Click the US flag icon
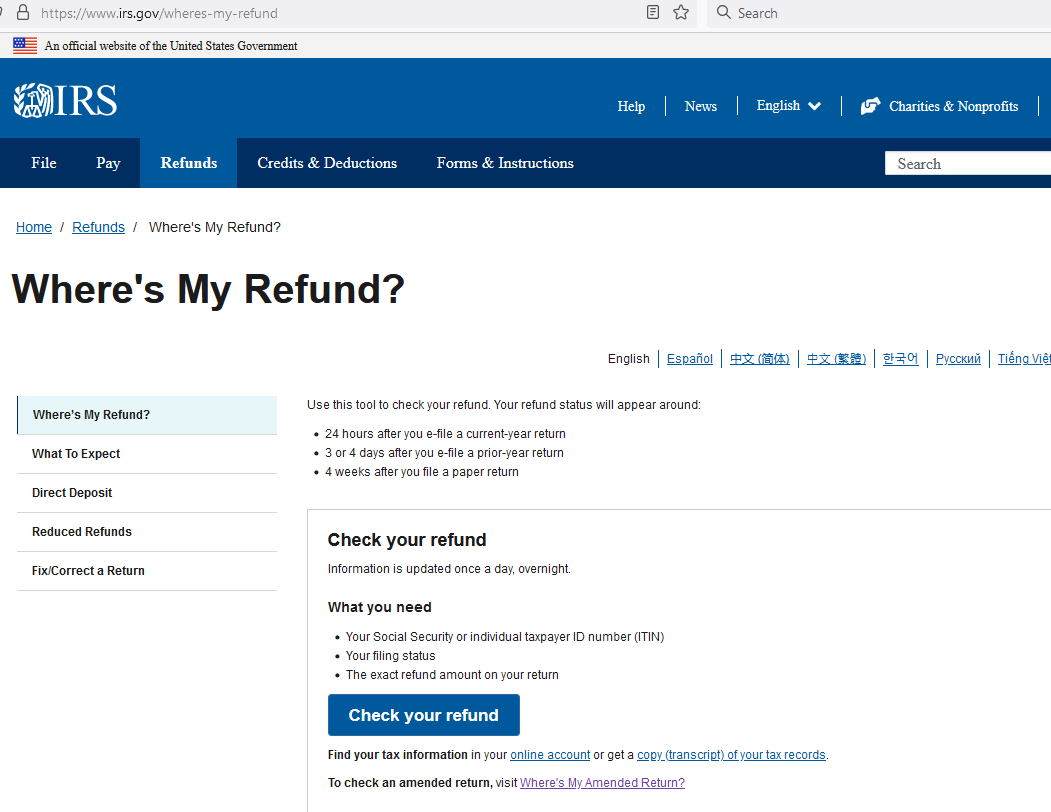 pos(25,45)
